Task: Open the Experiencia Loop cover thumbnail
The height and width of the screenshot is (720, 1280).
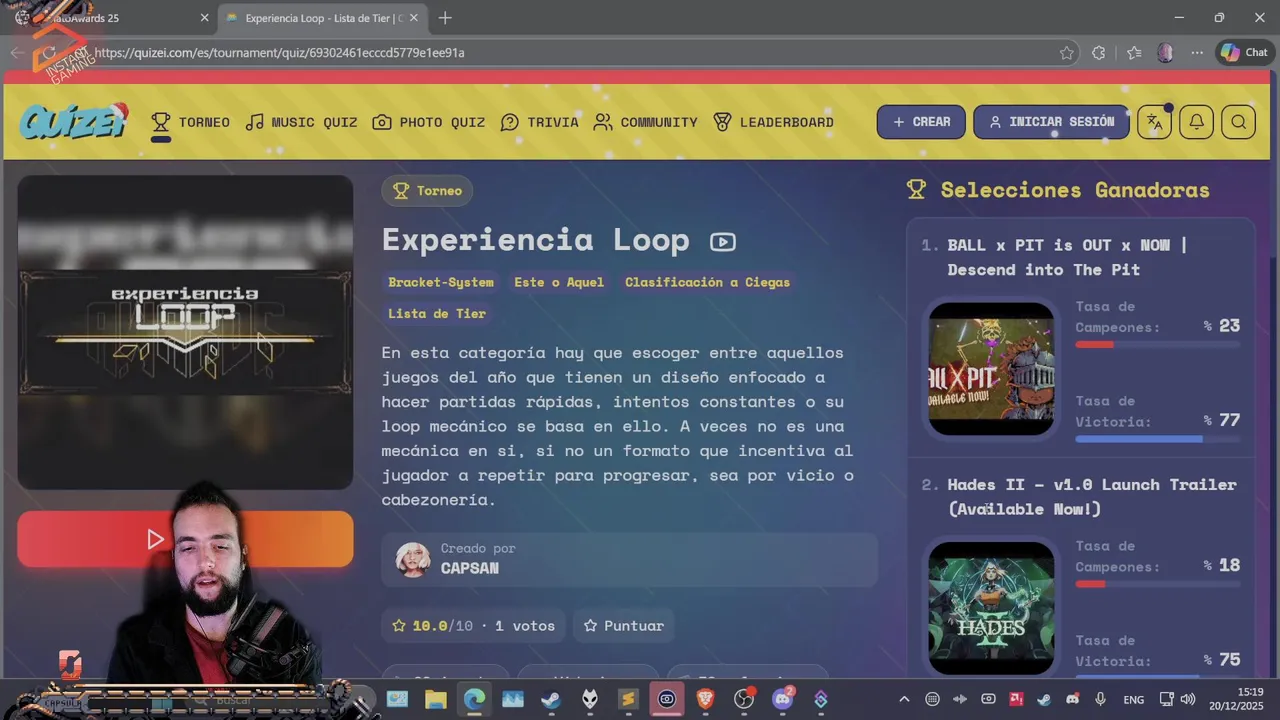Action: [185, 332]
